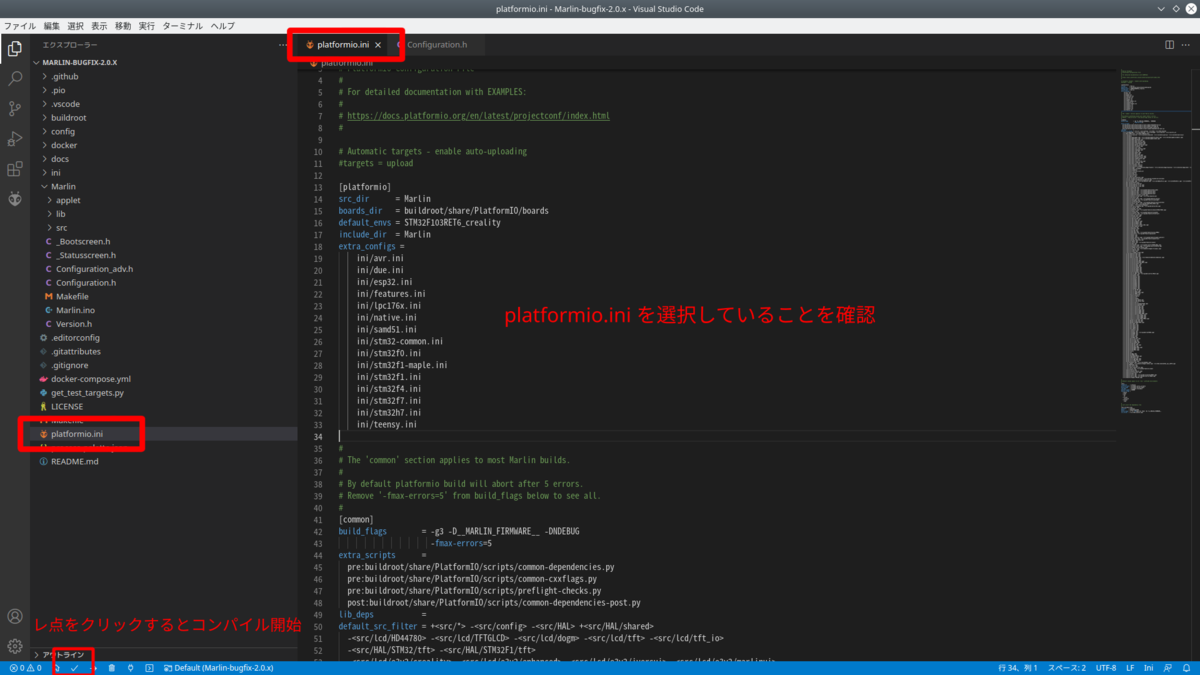Viewport: 1200px width, 675px height.
Task: Open the editor More Actions ellipsis
Action: [1186, 45]
